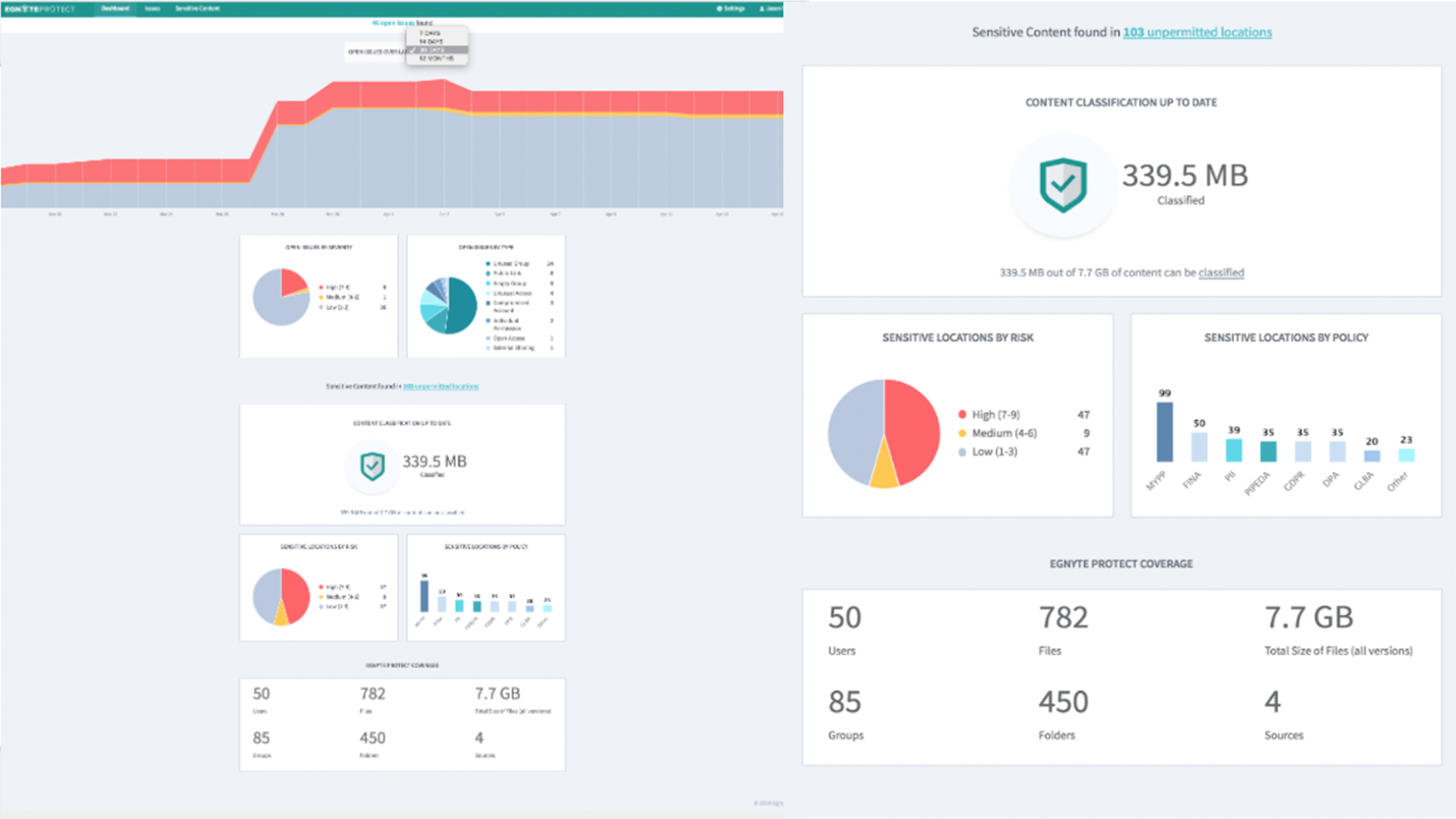
Task: Click the large shield checkmark icon
Action: 1062,185
